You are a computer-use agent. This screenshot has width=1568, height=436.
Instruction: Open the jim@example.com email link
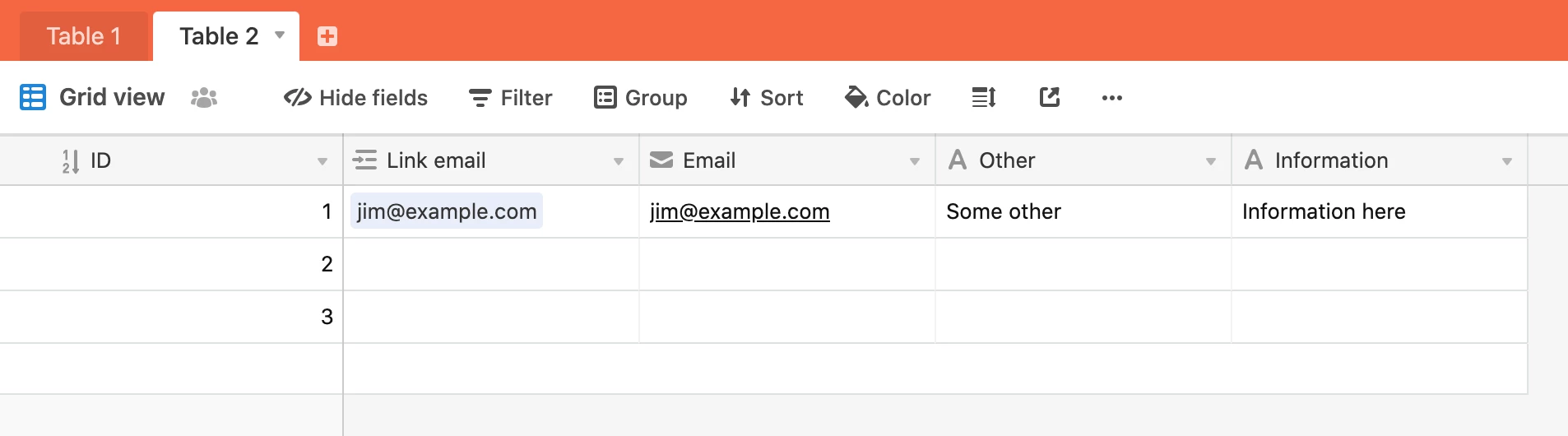pyautogui.click(x=740, y=211)
